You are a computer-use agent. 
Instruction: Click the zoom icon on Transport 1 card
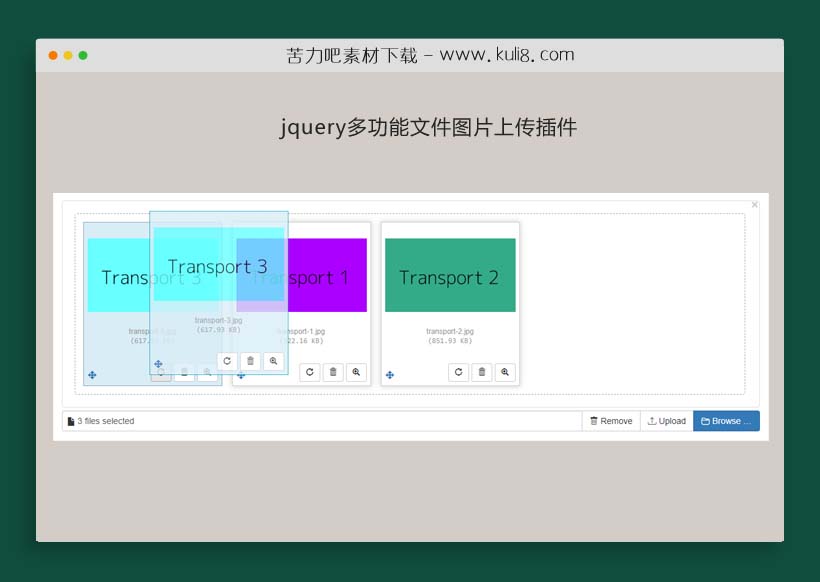coord(356,372)
